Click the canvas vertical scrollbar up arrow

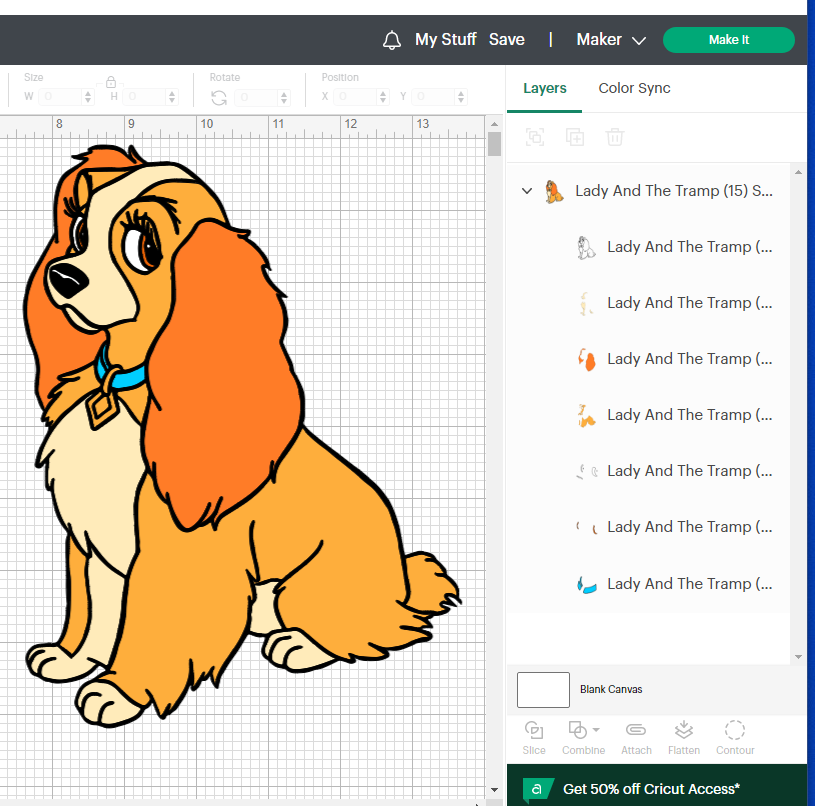tap(494, 124)
